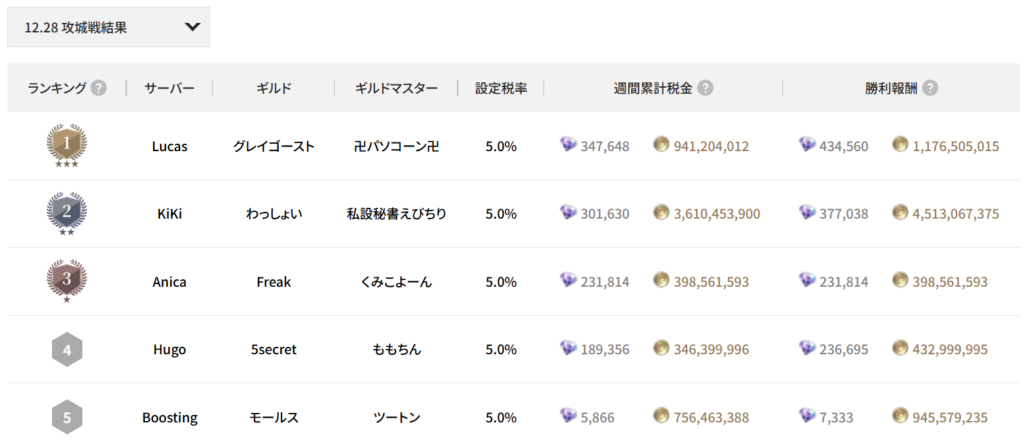
Task: Click the gold rank 1 medal icon
Action: click(66, 144)
